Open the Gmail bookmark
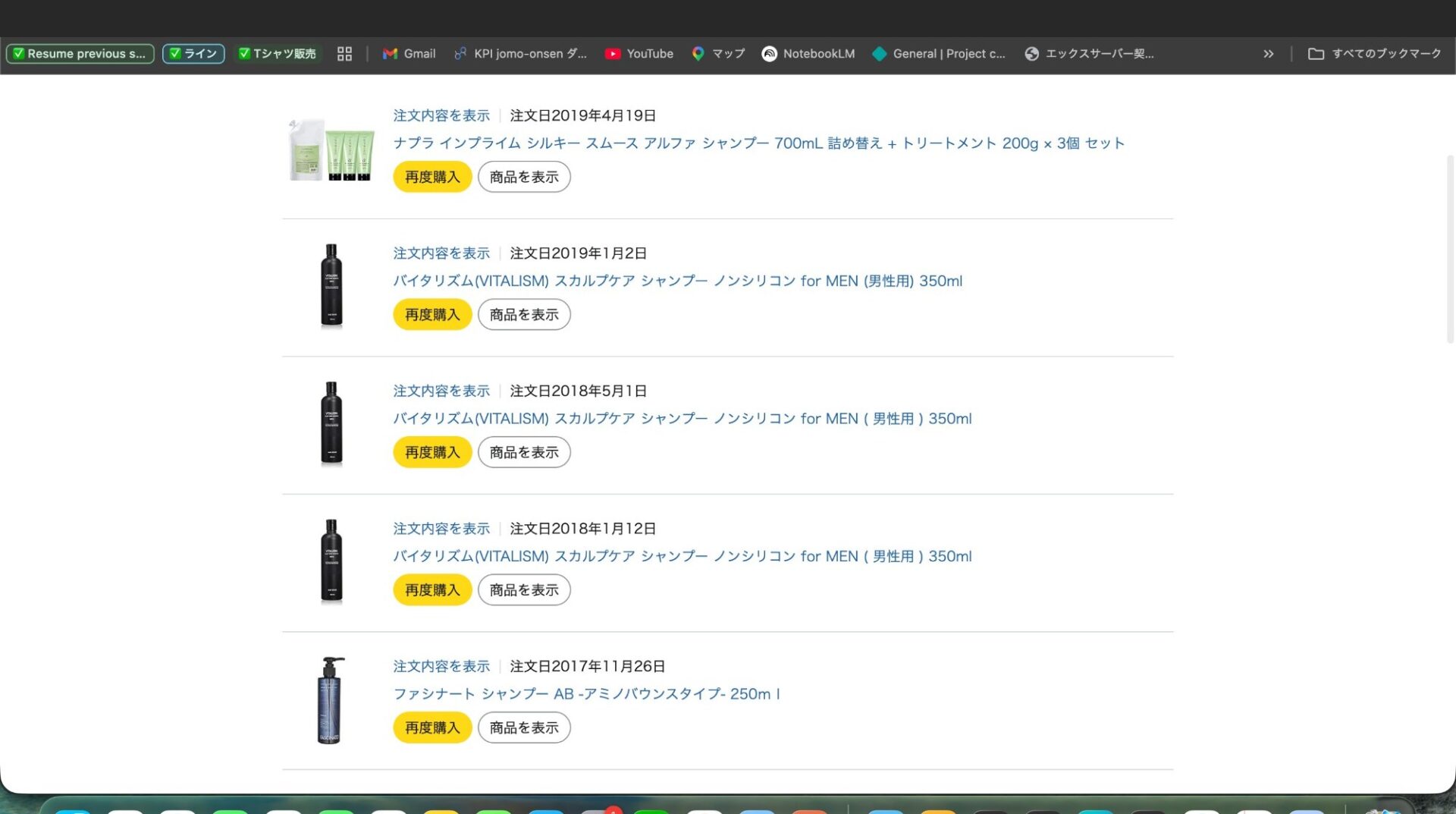Viewport: 1456px width, 814px height. [x=409, y=54]
